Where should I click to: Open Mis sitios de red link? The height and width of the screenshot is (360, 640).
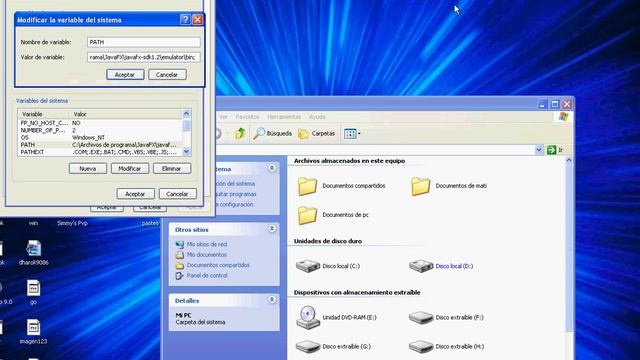(207, 244)
